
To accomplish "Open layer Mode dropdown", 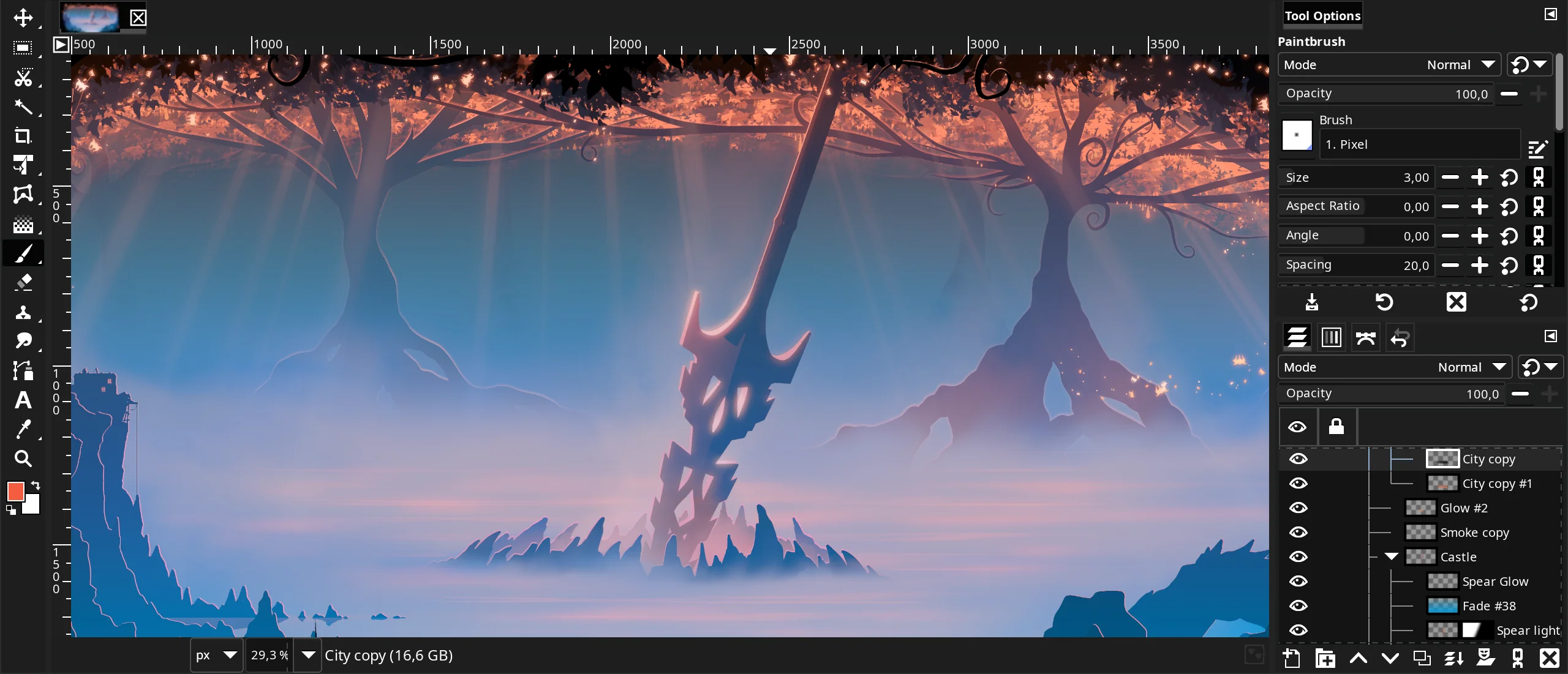I will coord(1395,367).
